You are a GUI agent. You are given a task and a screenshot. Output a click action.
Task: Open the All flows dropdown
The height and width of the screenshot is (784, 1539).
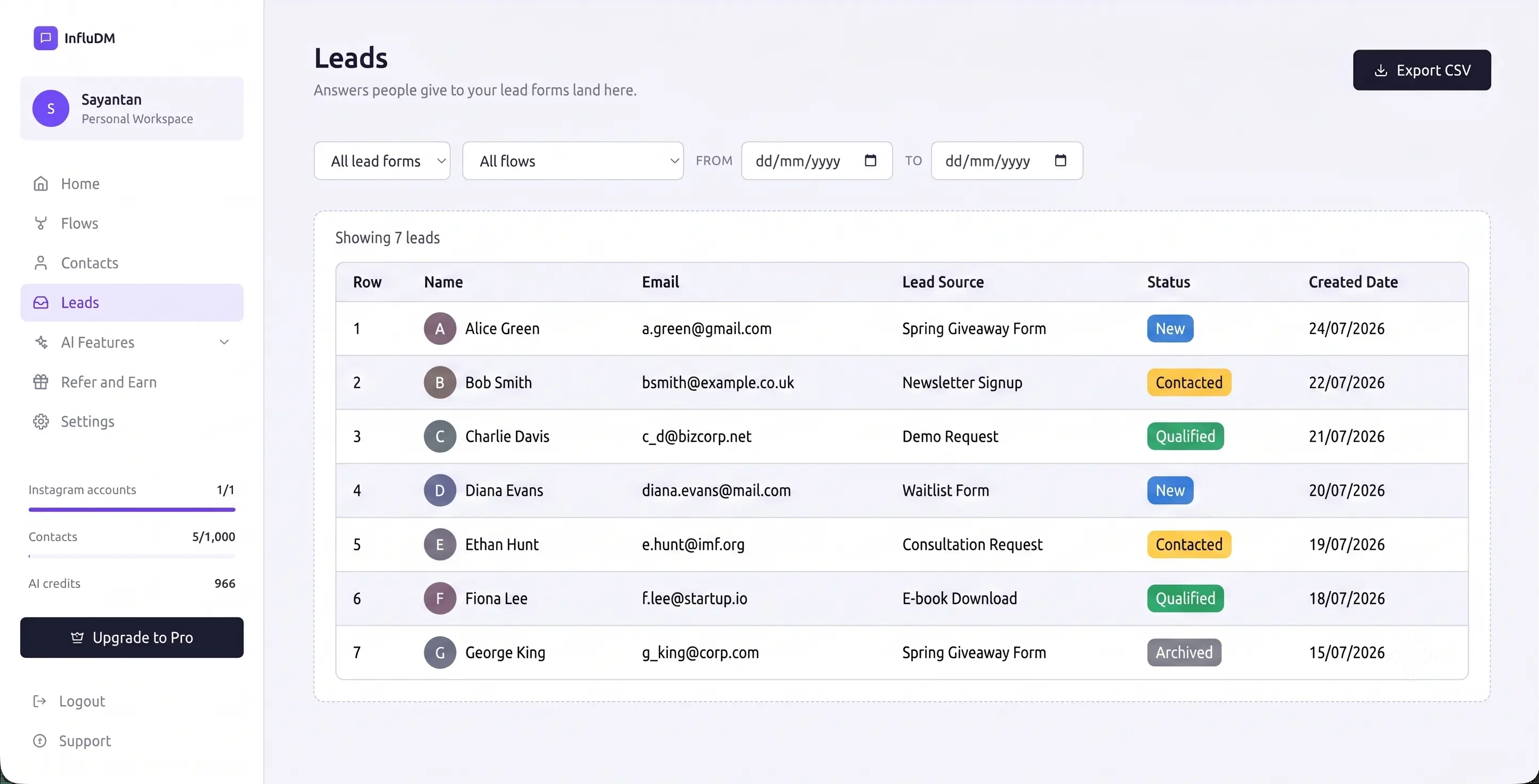tap(573, 161)
